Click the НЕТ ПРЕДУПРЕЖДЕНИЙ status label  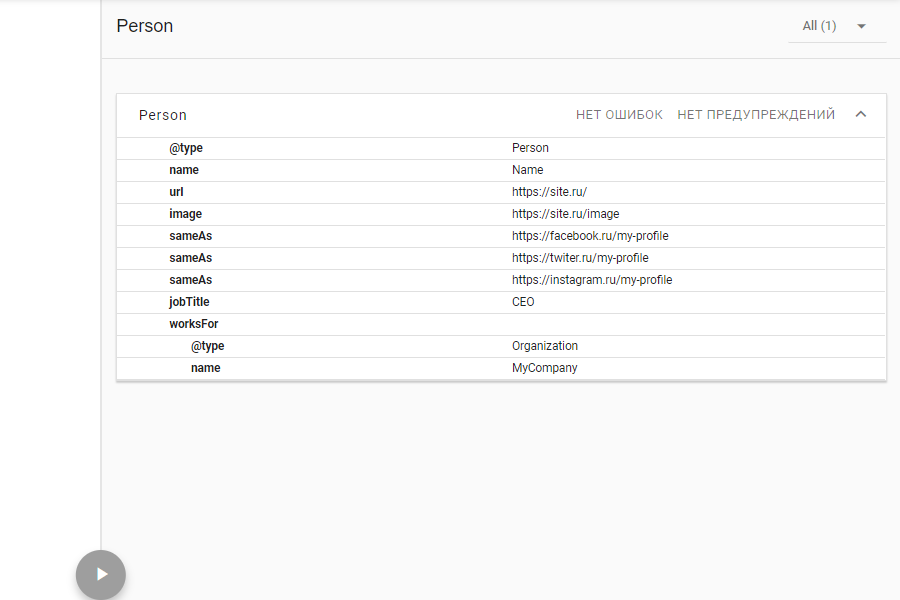756,115
